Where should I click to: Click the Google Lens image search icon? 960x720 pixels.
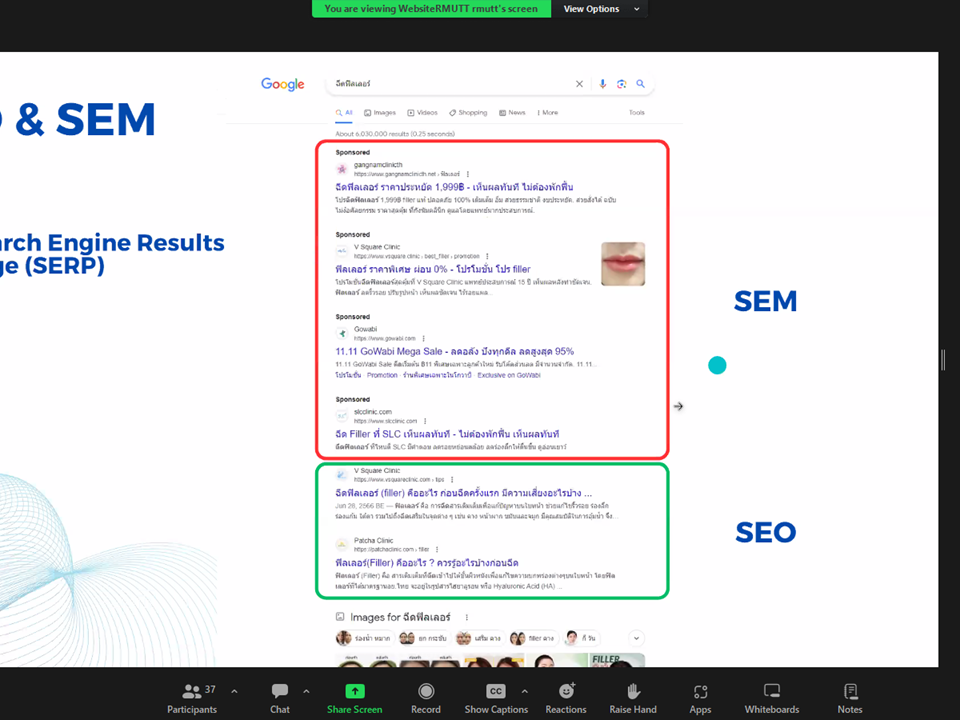621,84
